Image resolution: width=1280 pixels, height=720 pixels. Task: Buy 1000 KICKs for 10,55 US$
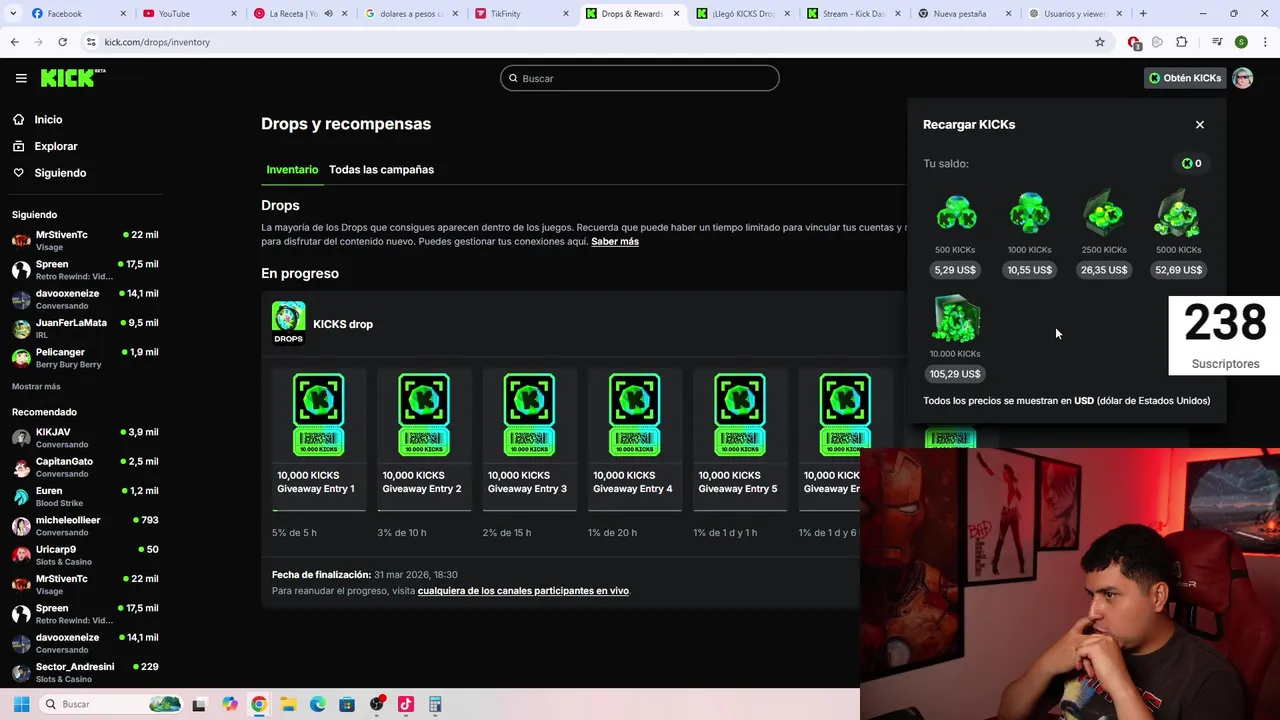coord(1030,270)
